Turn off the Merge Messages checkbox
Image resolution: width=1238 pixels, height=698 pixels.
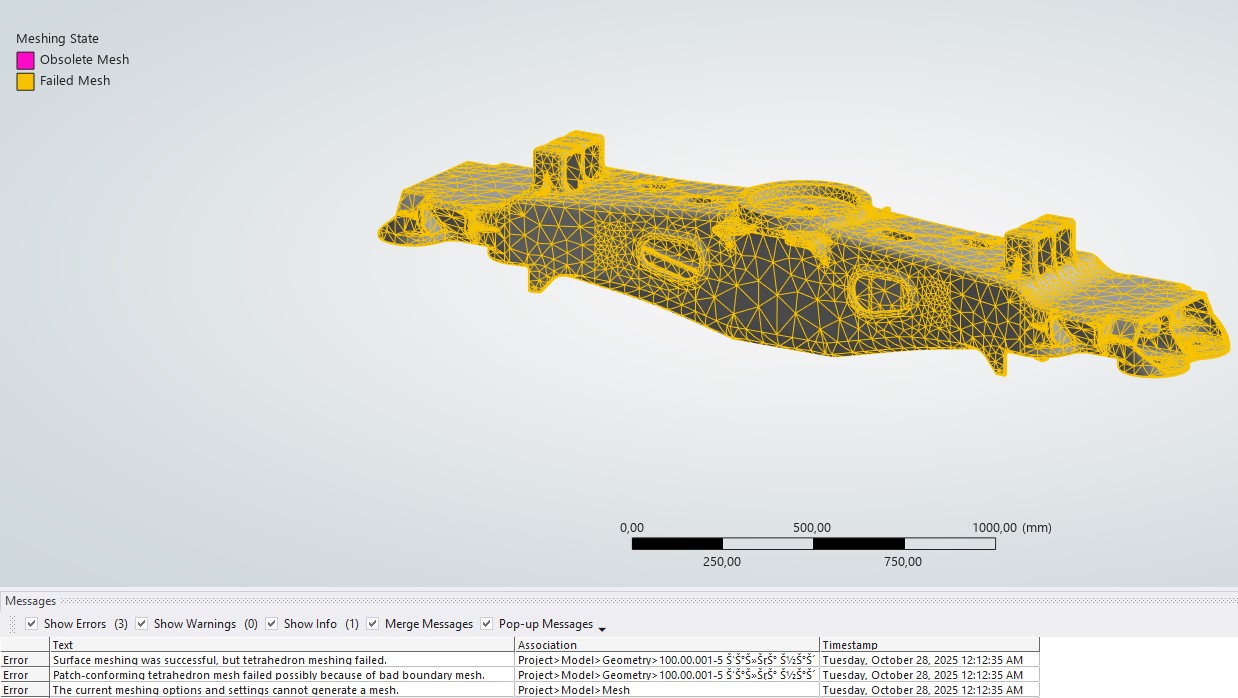(373, 624)
